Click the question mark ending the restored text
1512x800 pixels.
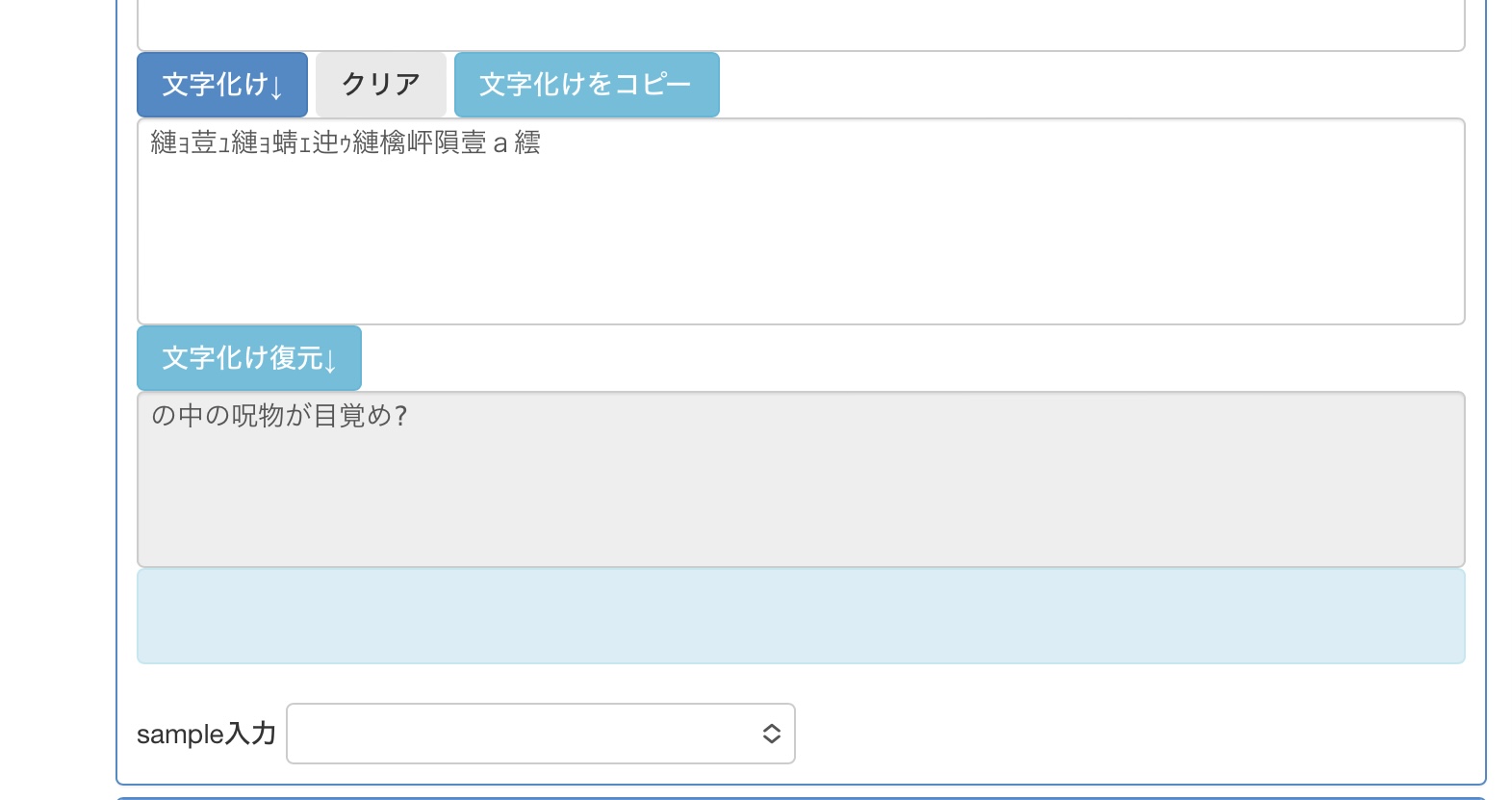click(x=401, y=416)
